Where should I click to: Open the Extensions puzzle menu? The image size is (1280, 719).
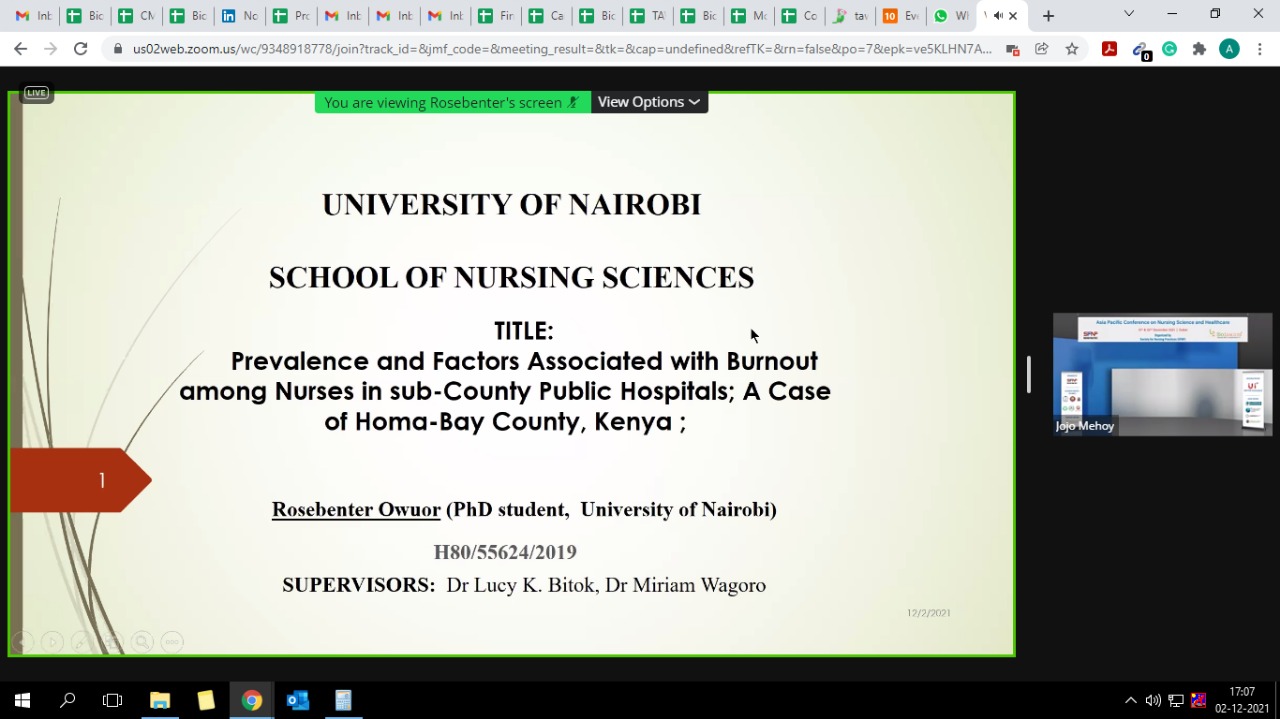click(1199, 49)
